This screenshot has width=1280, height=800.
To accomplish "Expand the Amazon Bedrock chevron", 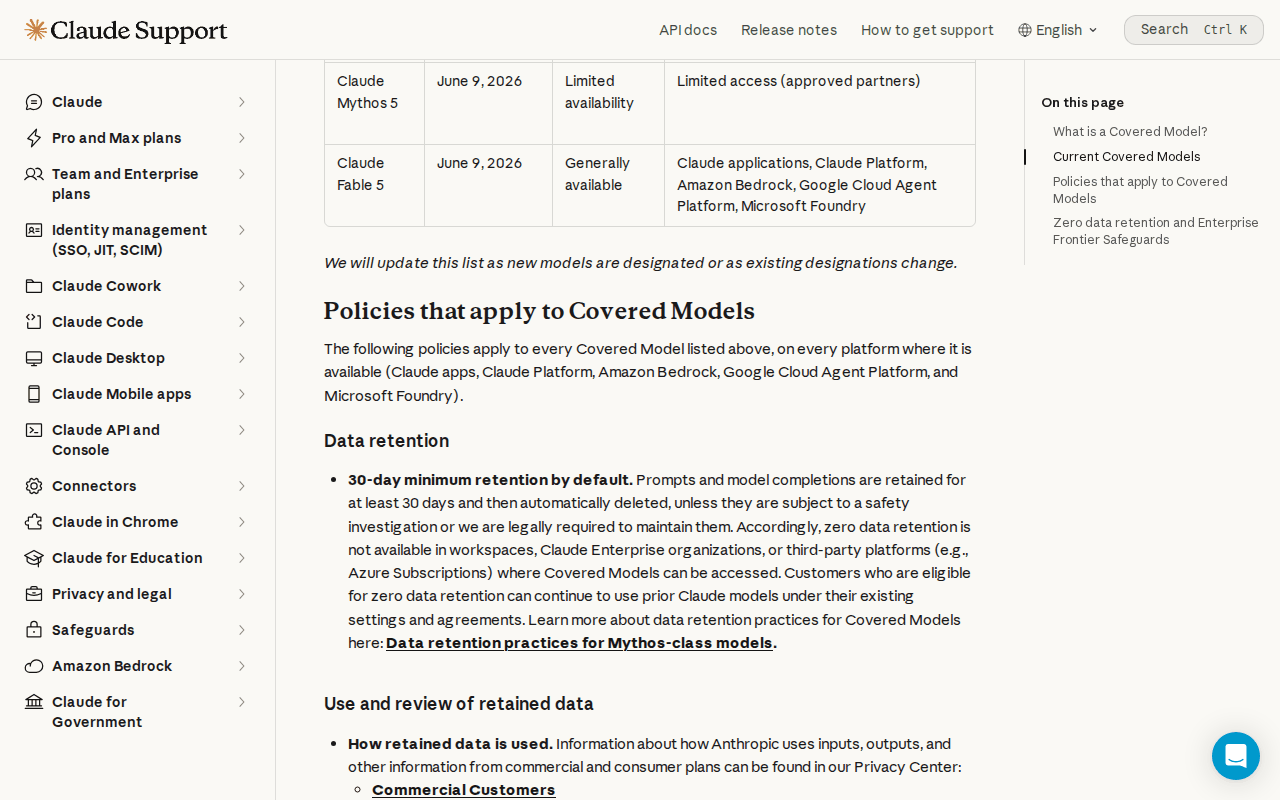I will (241, 666).
